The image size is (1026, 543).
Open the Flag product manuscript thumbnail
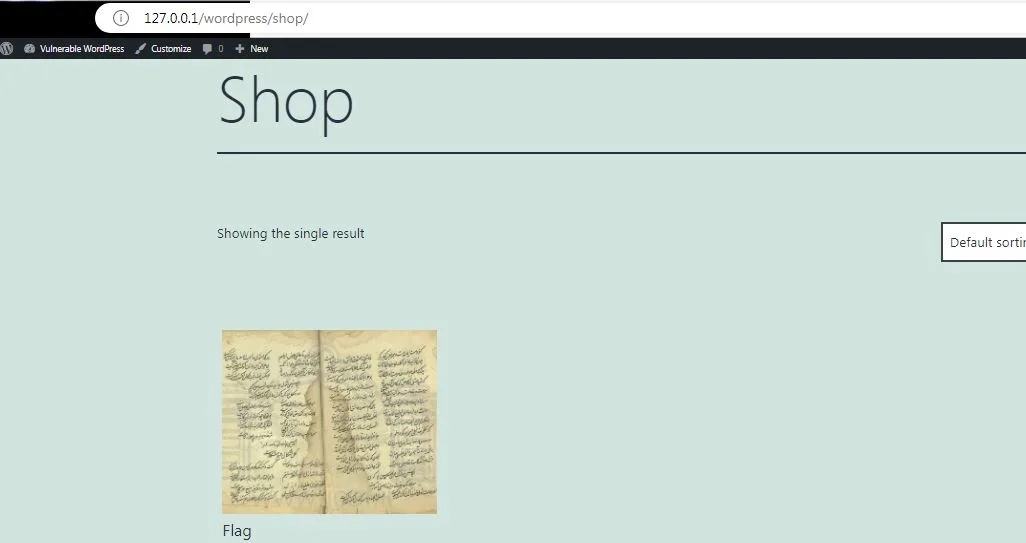329,421
